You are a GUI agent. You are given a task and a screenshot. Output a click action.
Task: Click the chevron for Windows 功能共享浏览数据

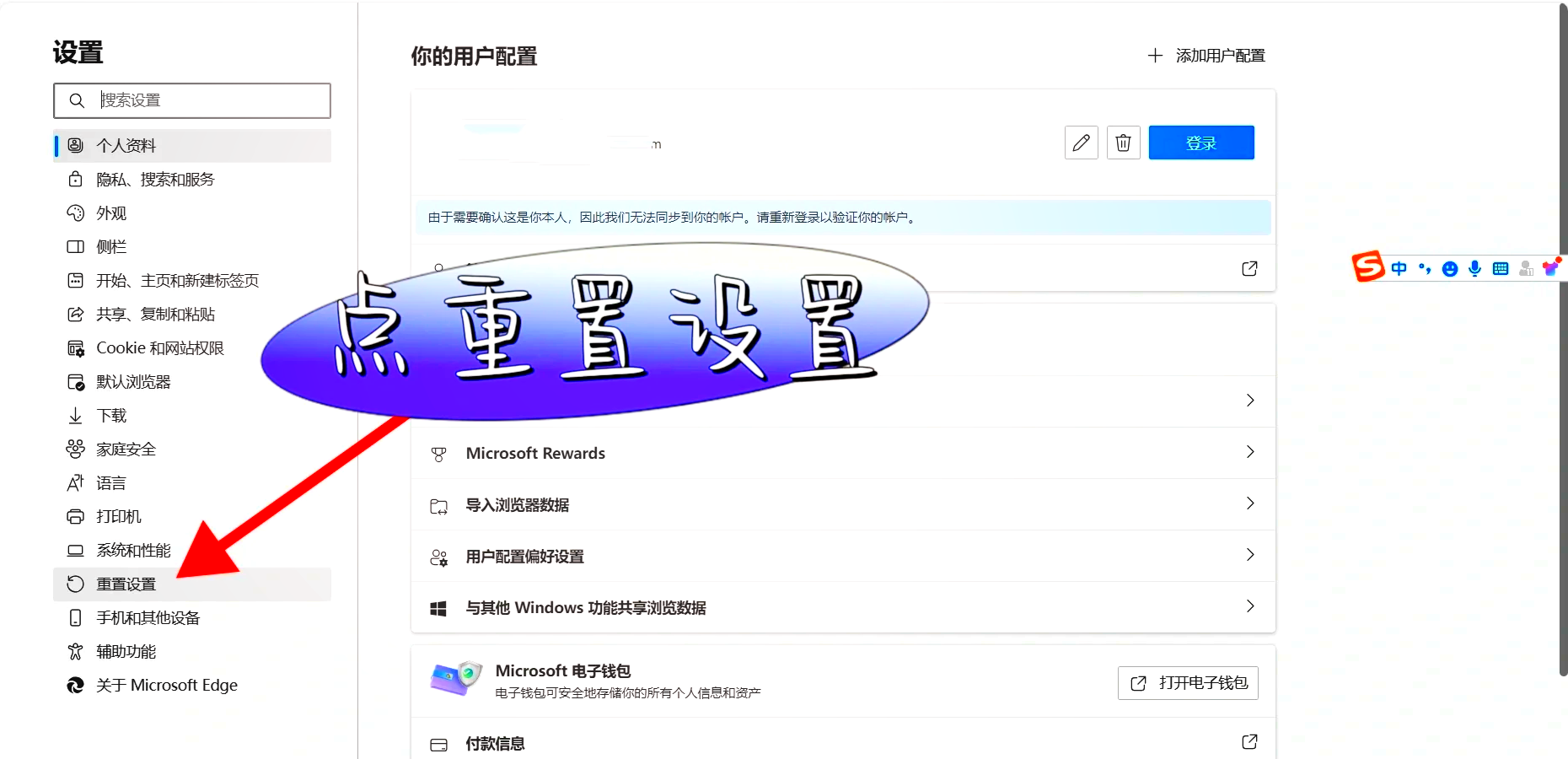tap(1250, 606)
